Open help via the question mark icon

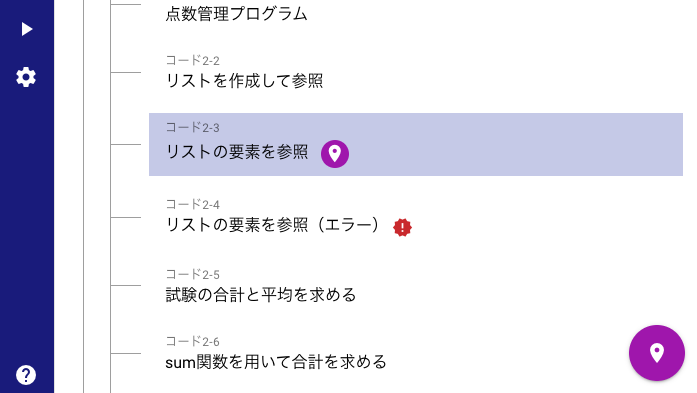click(26, 375)
